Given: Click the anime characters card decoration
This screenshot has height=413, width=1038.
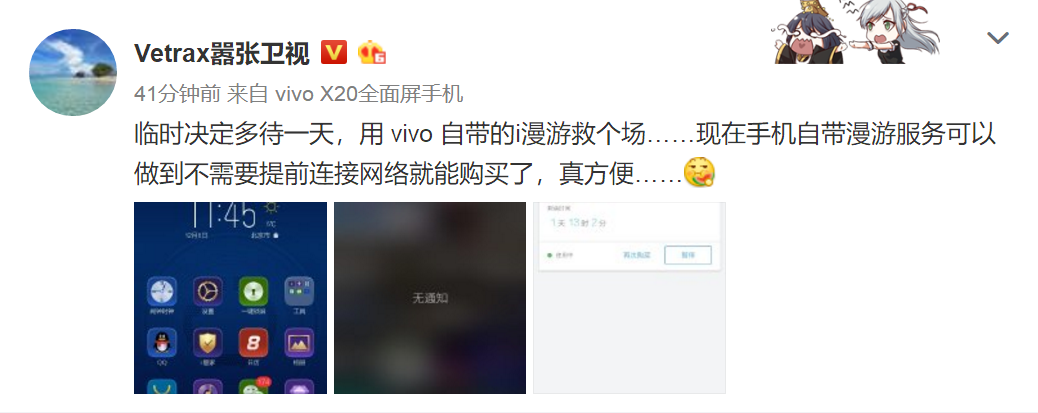Looking at the screenshot, I should [857, 32].
